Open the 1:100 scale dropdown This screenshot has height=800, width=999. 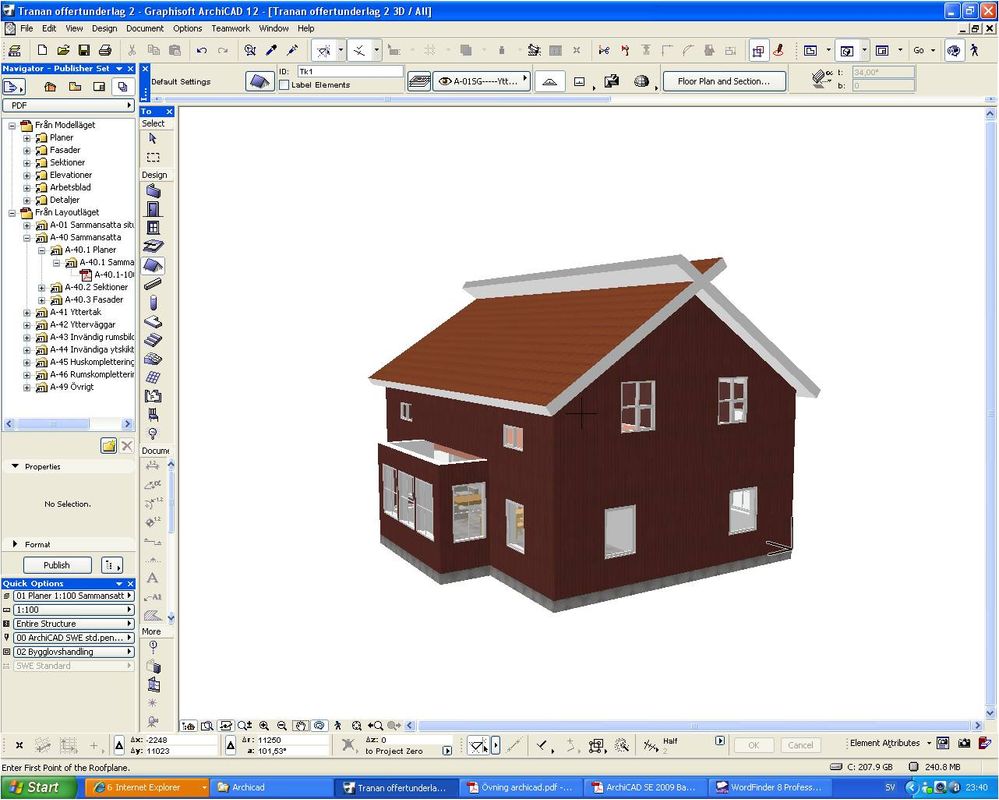(x=73, y=610)
